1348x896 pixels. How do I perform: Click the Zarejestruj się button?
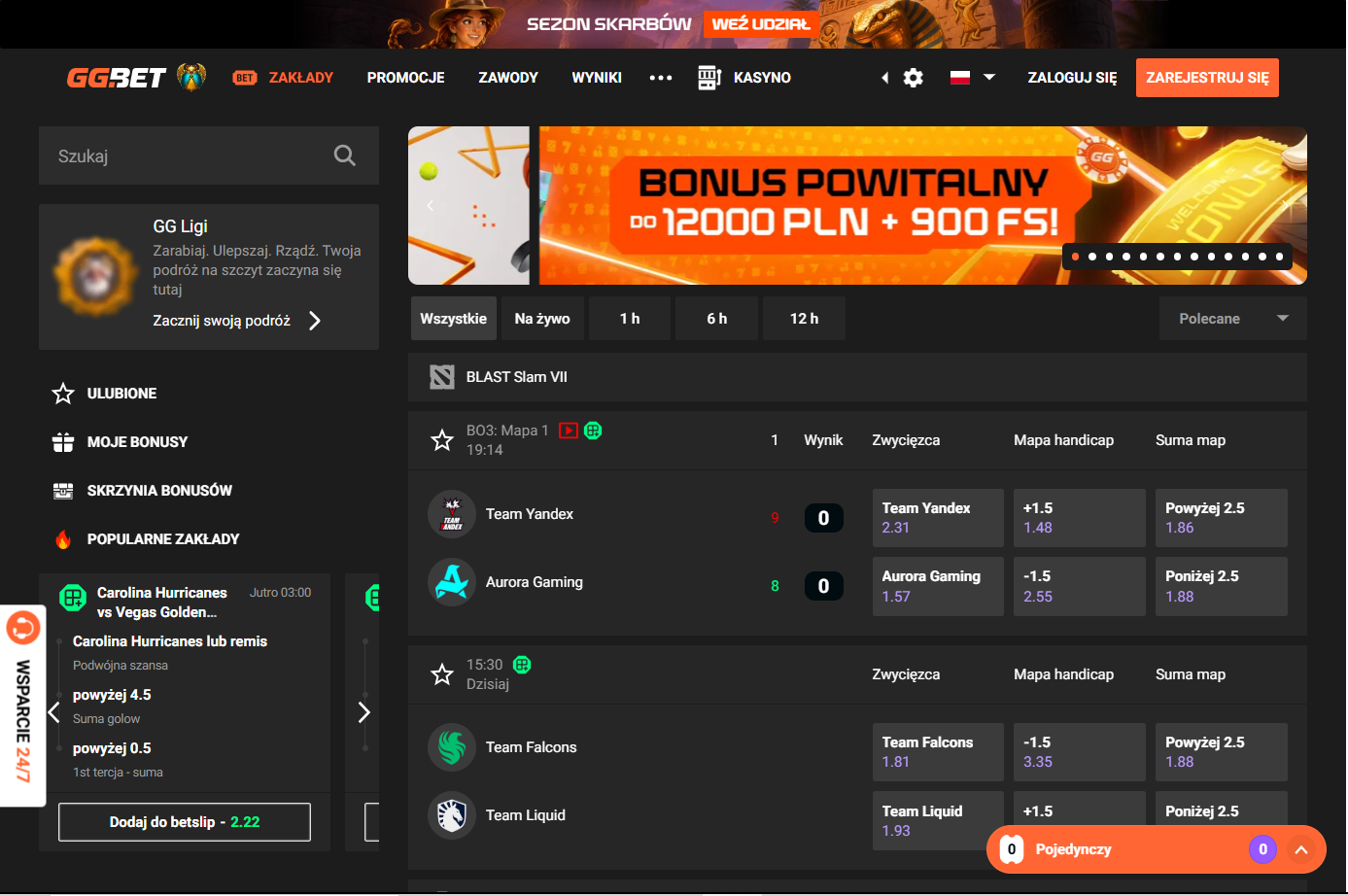point(1207,78)
